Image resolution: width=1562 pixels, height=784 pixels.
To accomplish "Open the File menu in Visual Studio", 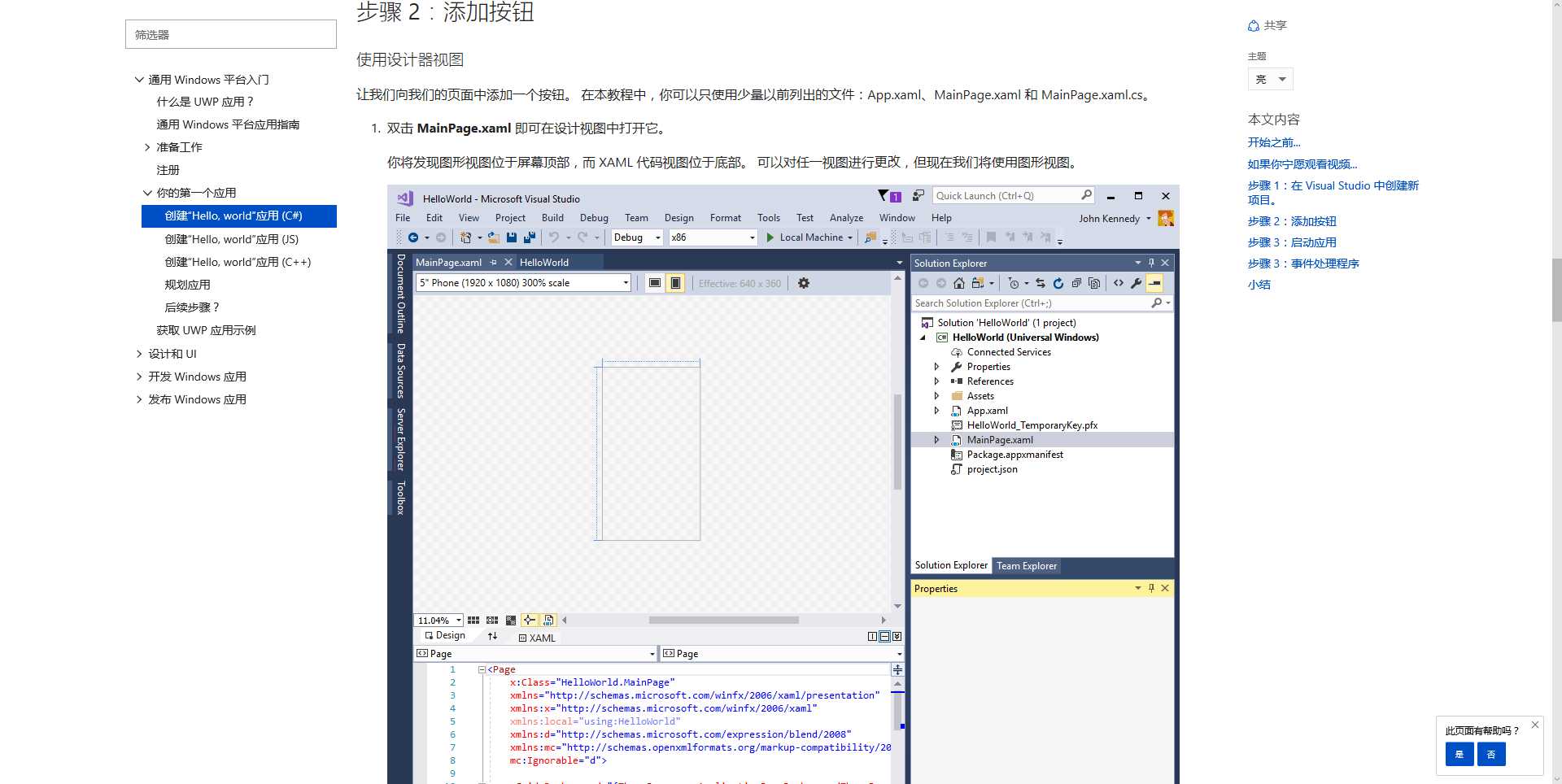I will [x=403, y=218].
